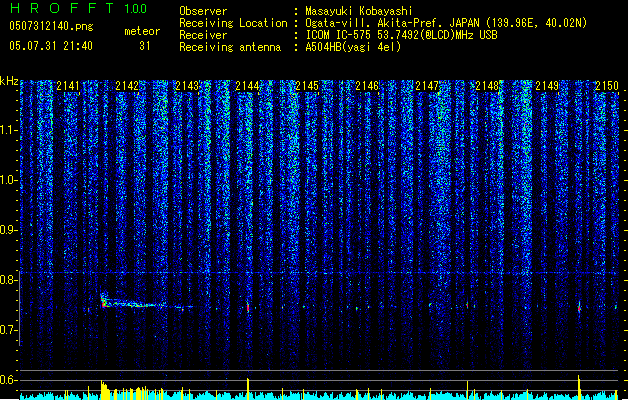
Task: Click the 2144 time marker
Action: 247,86
